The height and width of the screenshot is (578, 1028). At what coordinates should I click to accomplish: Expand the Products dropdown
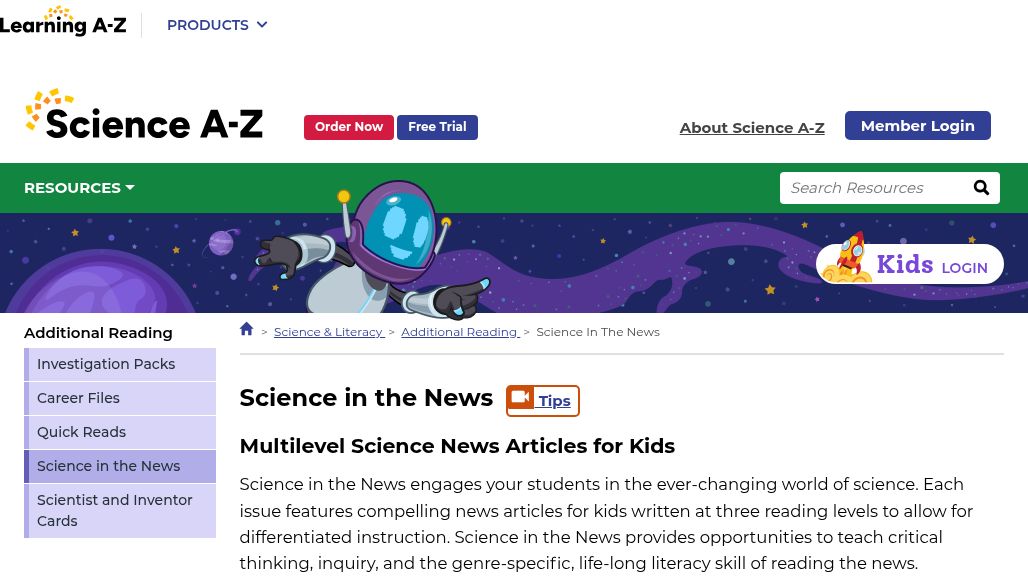pyautogui.click(x=217, y=25)
